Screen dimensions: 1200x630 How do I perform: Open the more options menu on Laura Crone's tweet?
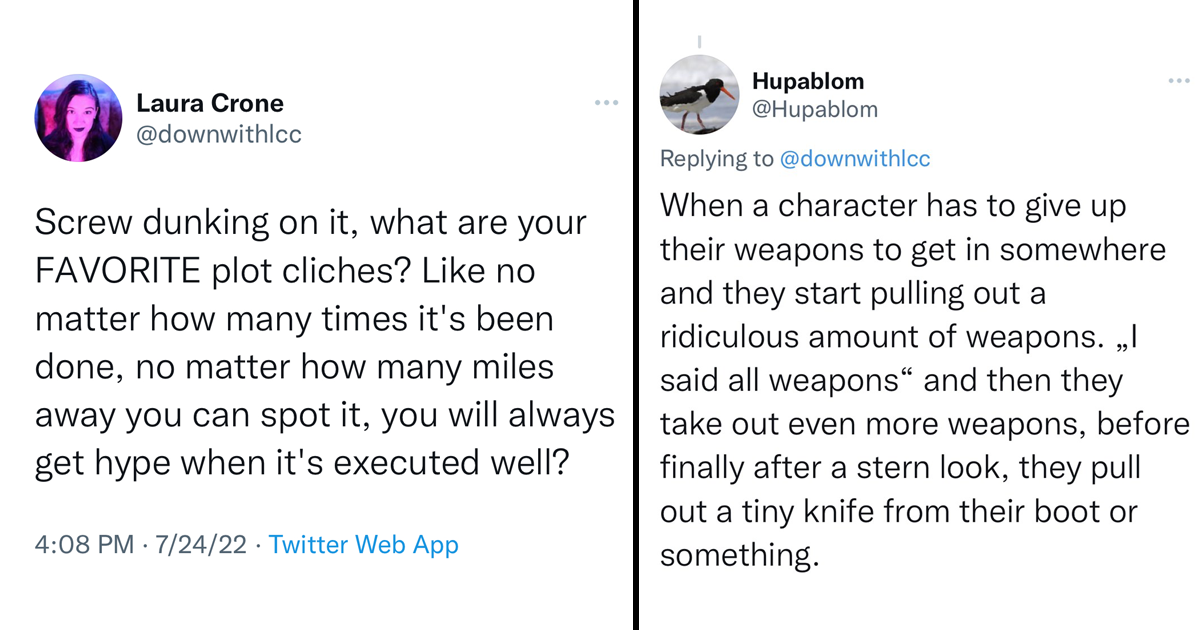click(606, 102)
